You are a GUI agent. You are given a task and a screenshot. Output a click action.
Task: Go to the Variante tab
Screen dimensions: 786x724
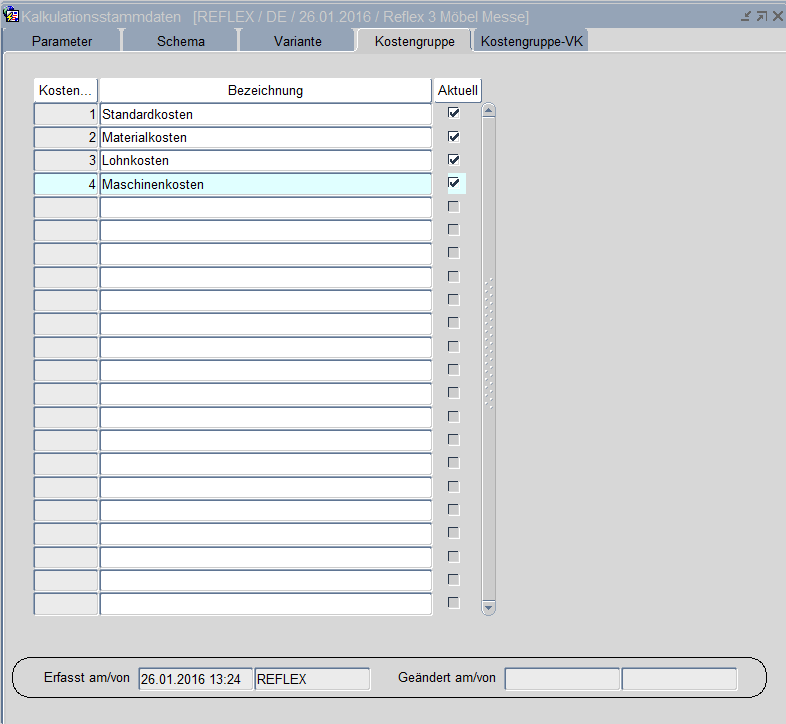point(298,41)
